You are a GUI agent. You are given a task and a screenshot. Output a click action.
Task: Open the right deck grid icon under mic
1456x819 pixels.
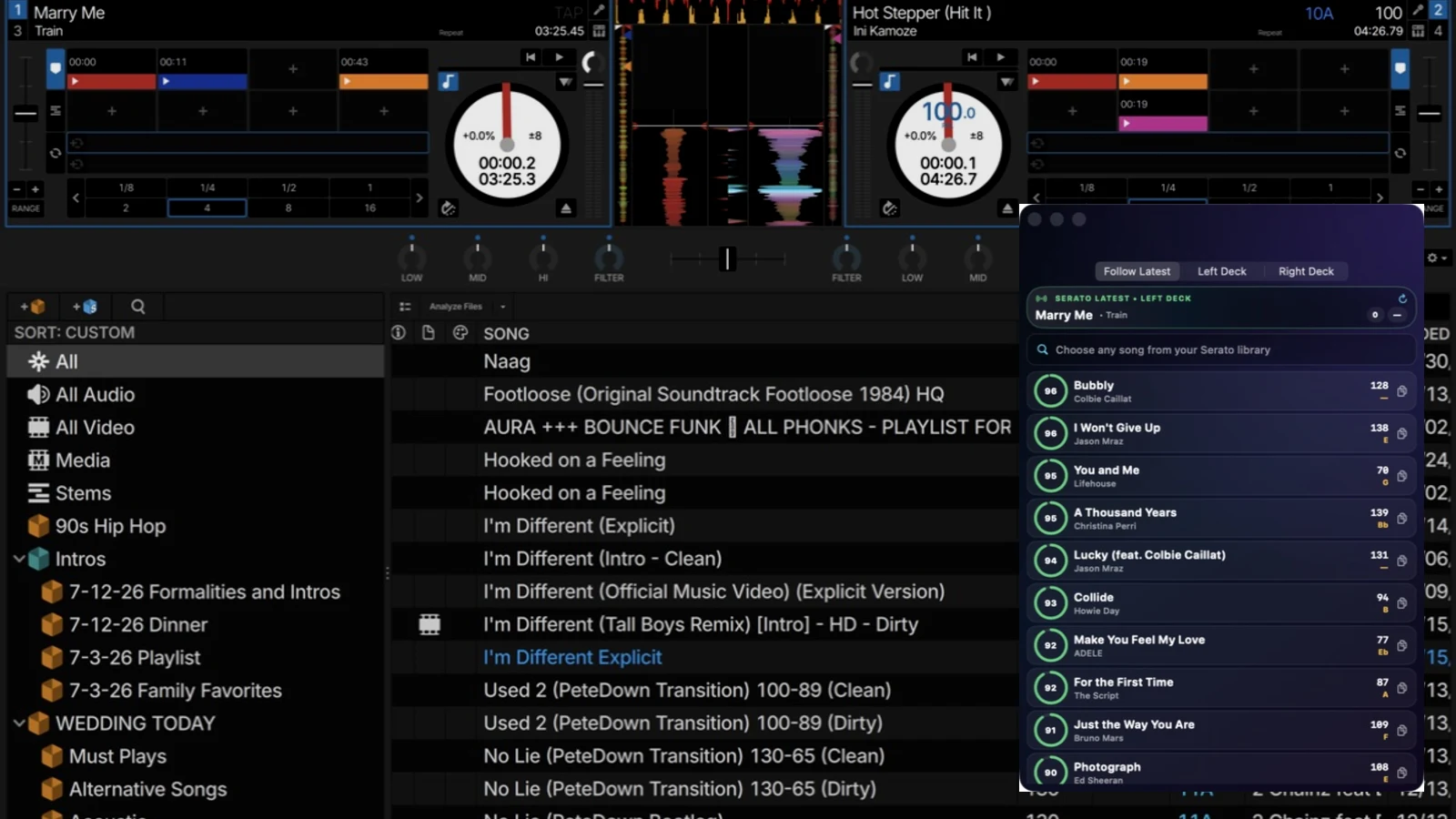click(x=1418, y=31)
